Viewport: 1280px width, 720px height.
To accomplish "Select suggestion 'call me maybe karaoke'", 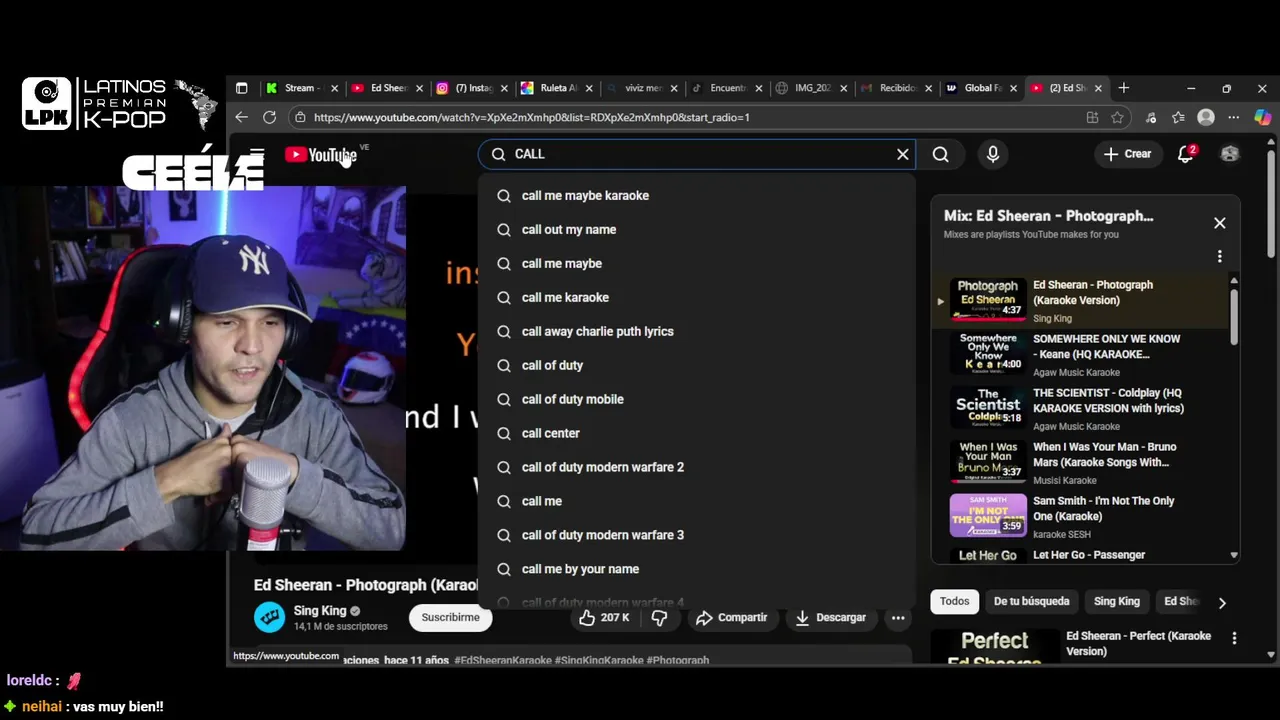I will click(696, 195).
